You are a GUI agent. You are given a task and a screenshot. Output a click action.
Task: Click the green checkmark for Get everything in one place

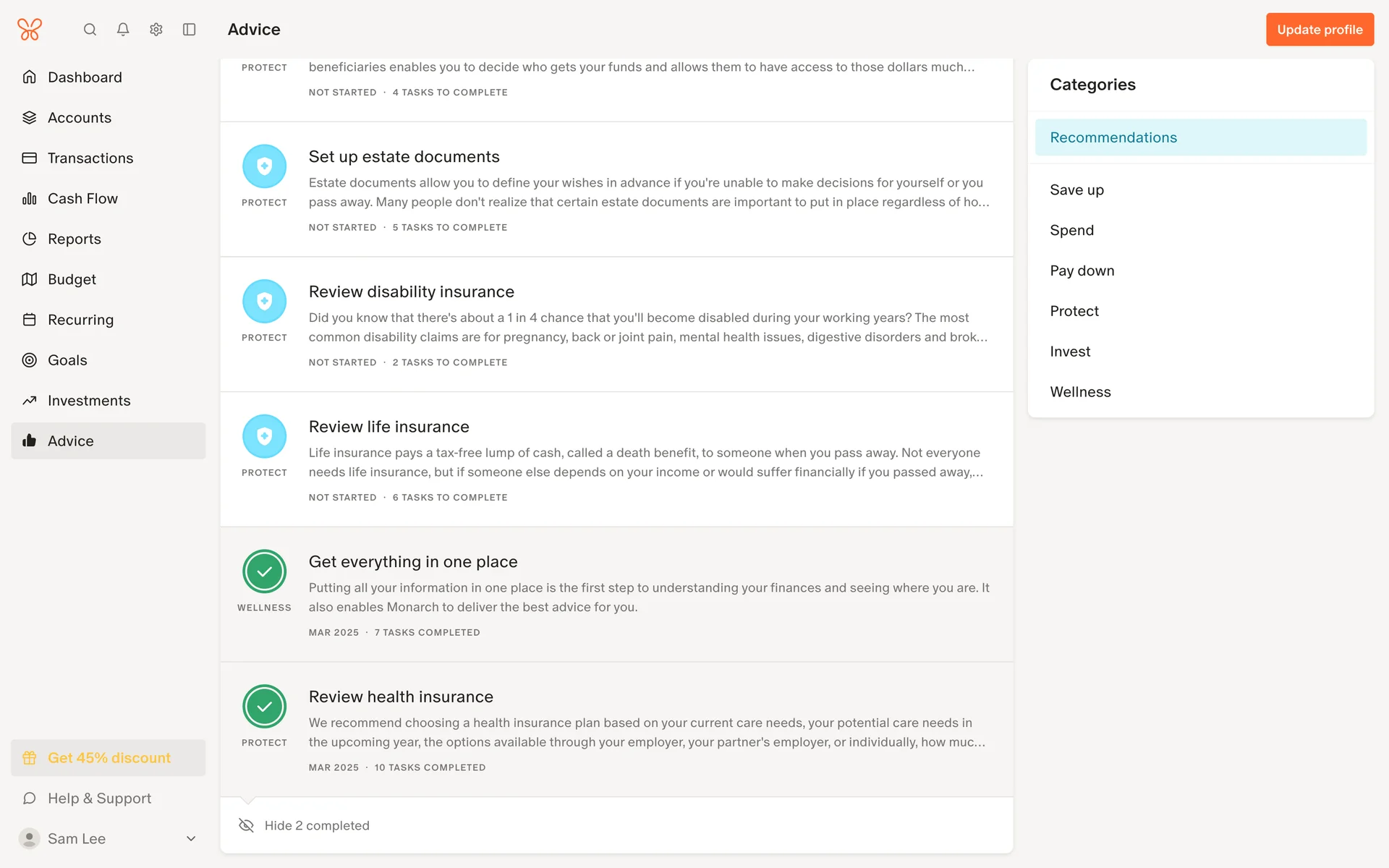click(264, 571)
